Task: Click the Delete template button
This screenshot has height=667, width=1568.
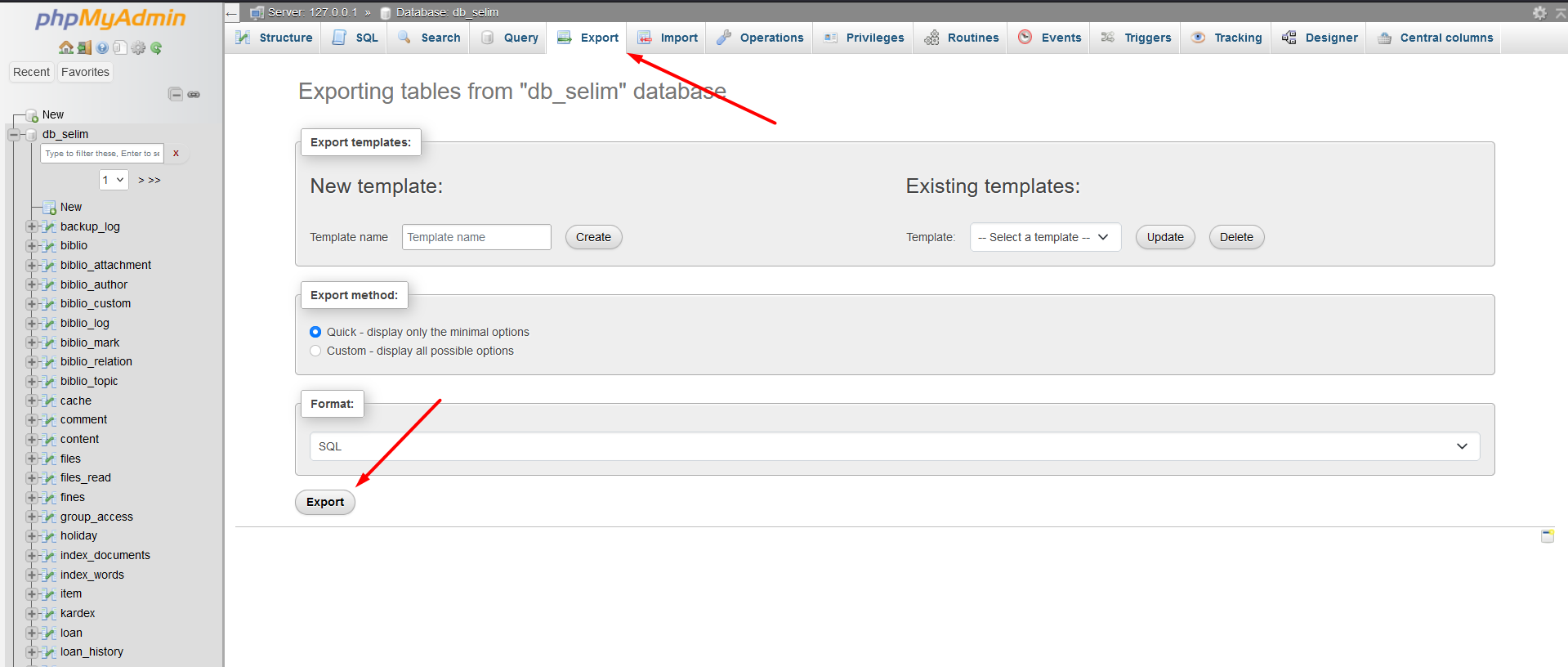Action: click(1236, 237)
